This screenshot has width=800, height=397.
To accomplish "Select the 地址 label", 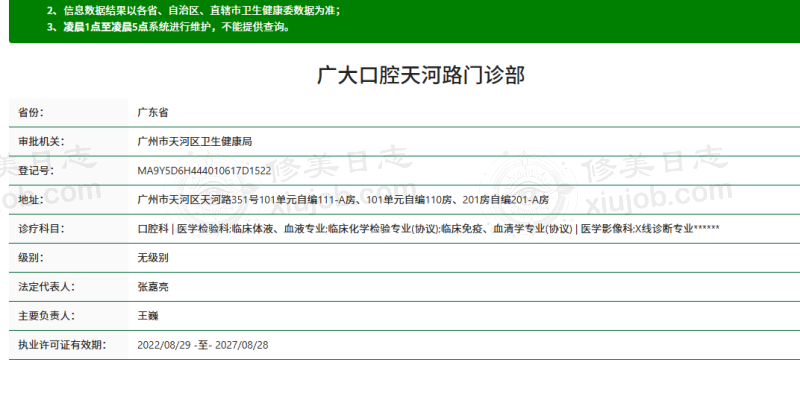I will tap(31, 200).
